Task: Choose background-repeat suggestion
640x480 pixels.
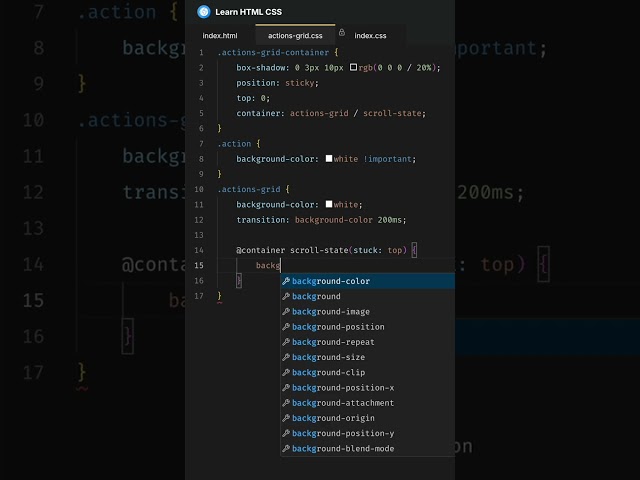Action: 368,342
